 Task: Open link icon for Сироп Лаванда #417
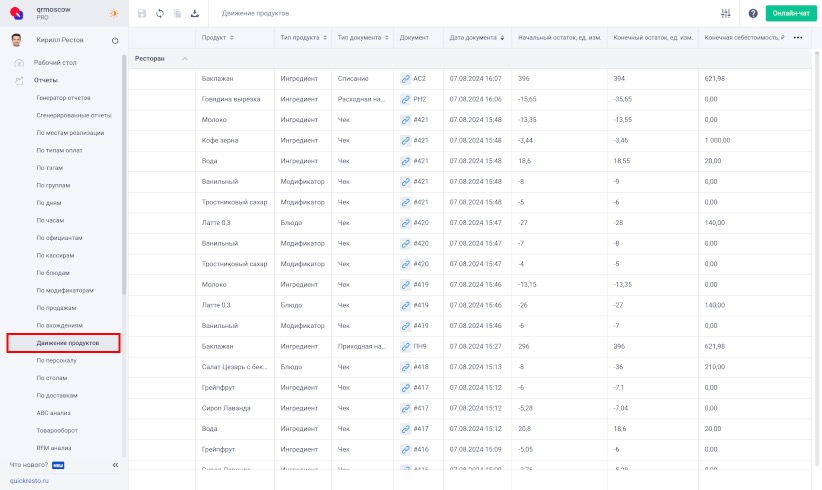(x=405, y=408)
